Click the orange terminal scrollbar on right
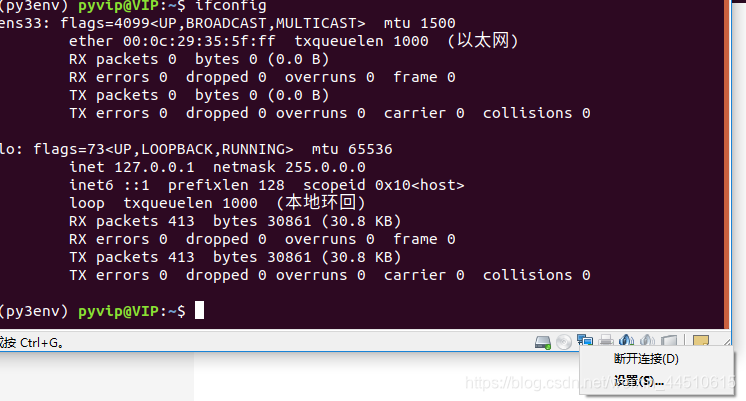This screenshot has width=746, height=401. pos(726,164)
